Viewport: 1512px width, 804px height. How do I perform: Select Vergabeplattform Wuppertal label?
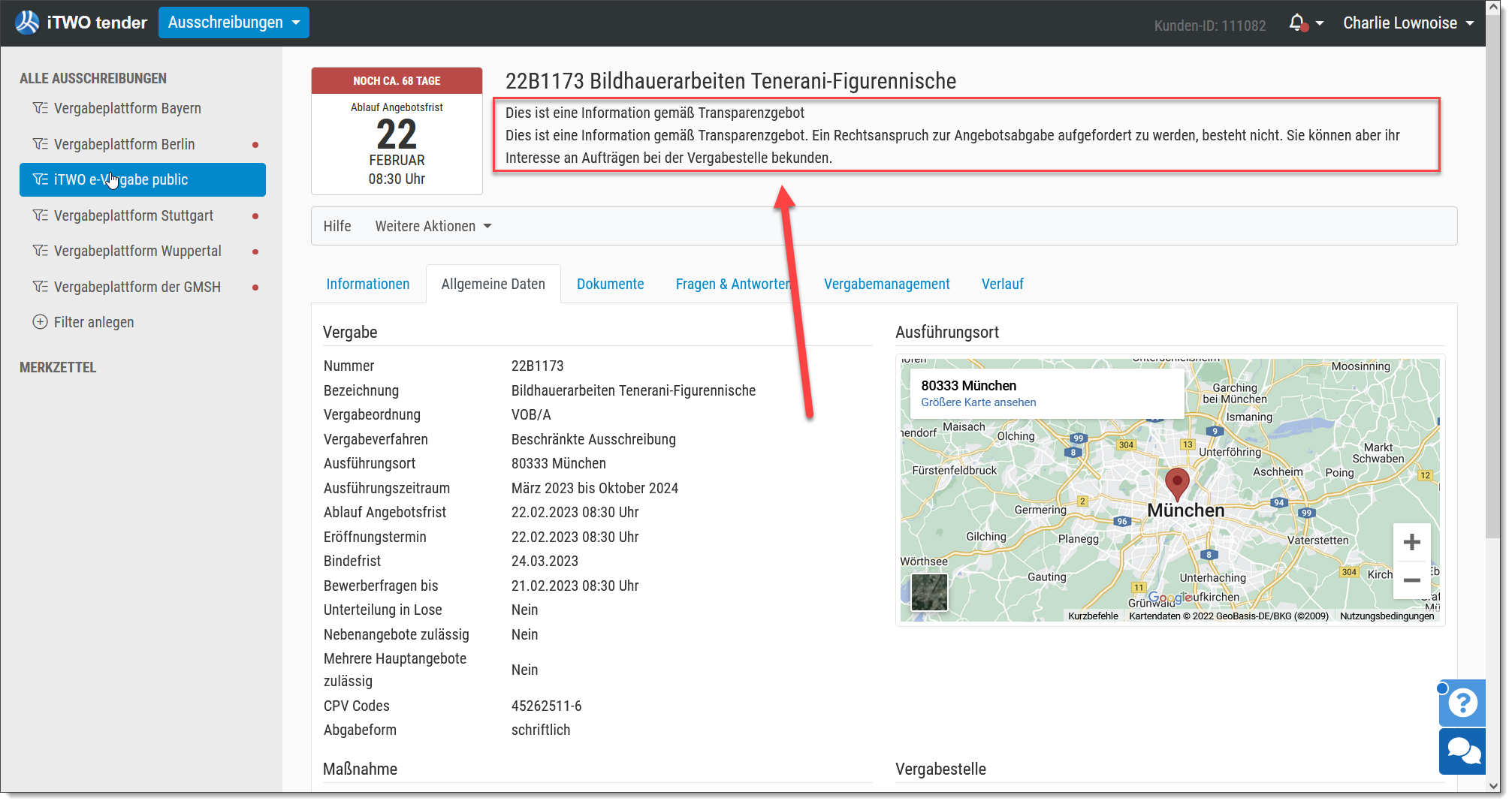click(x=137, y=251)
